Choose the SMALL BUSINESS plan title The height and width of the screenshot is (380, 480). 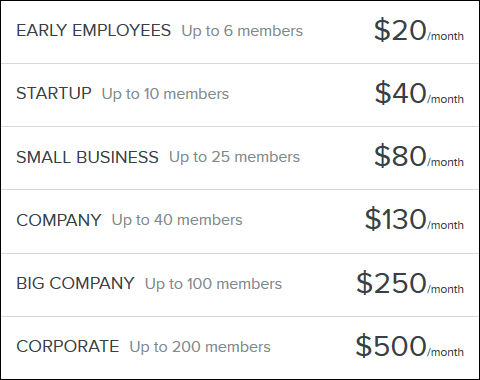[x=87, y=157]
